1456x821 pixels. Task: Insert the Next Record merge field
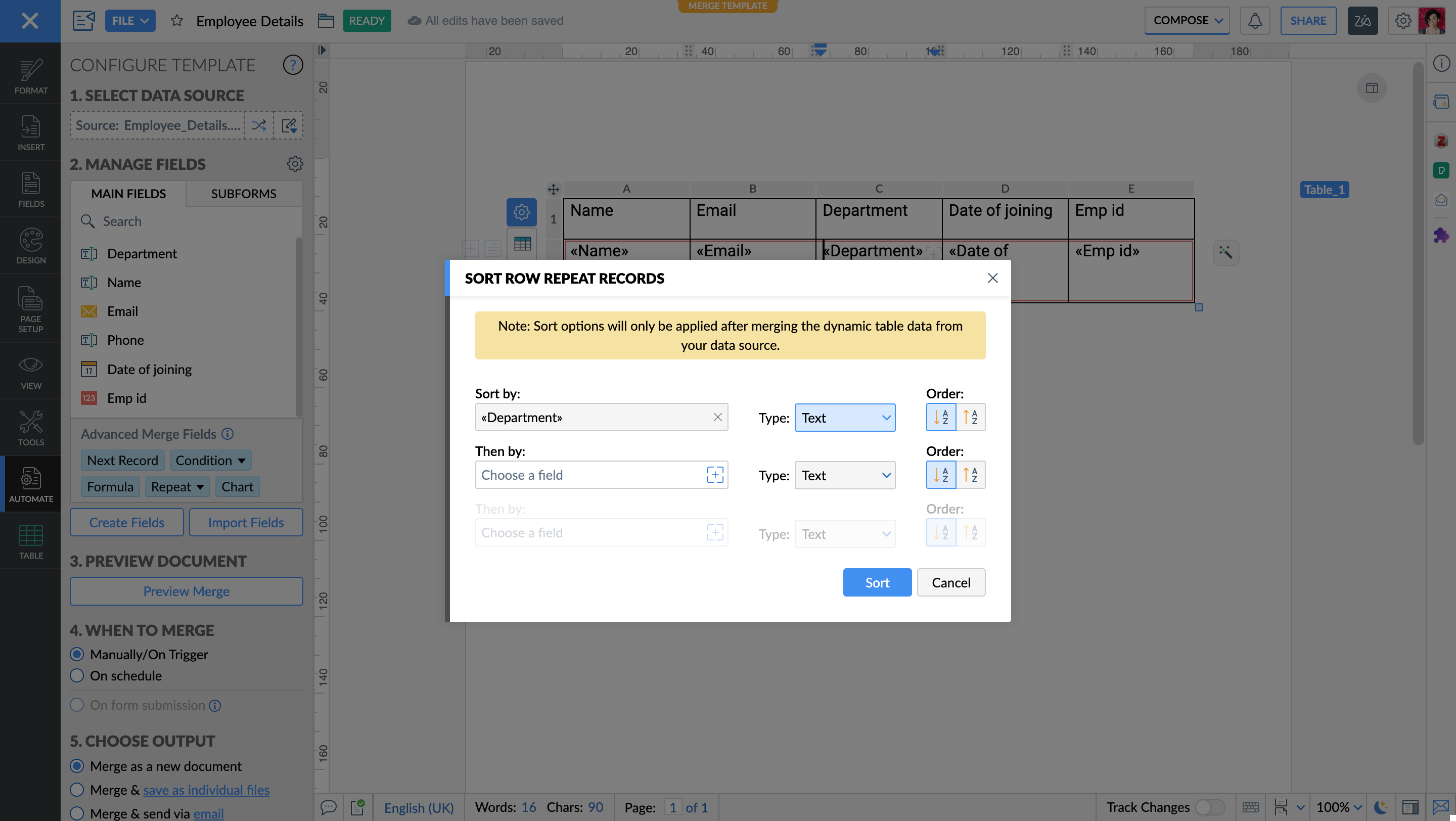point(123,460)
